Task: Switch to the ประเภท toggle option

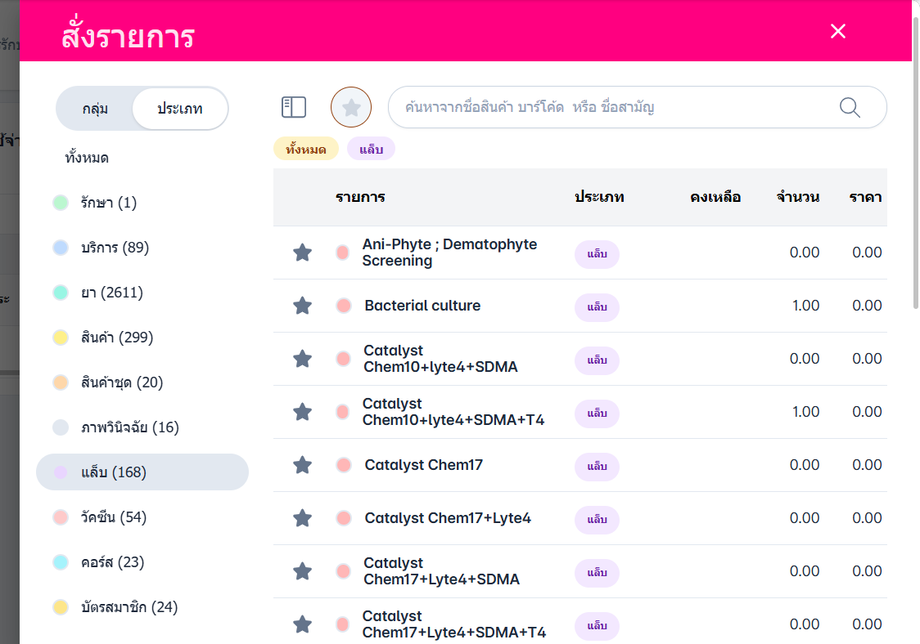Action: click(180, 108)
